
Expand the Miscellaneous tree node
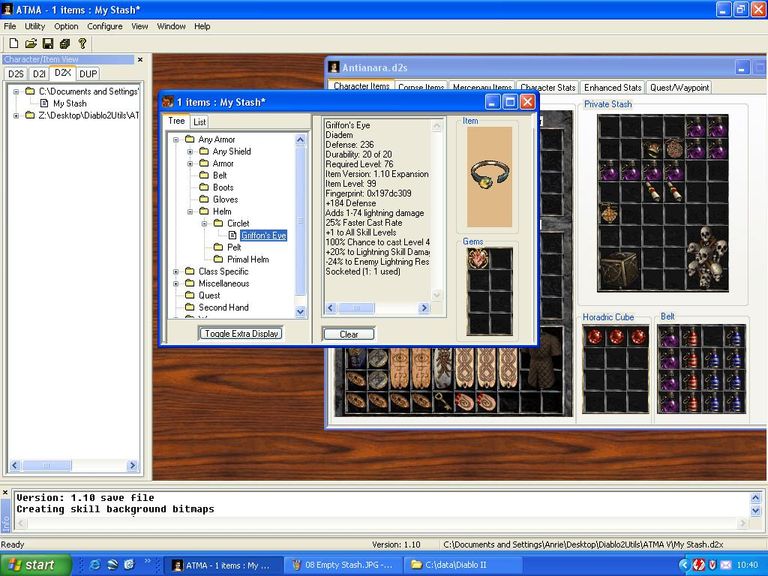point(176,284)
